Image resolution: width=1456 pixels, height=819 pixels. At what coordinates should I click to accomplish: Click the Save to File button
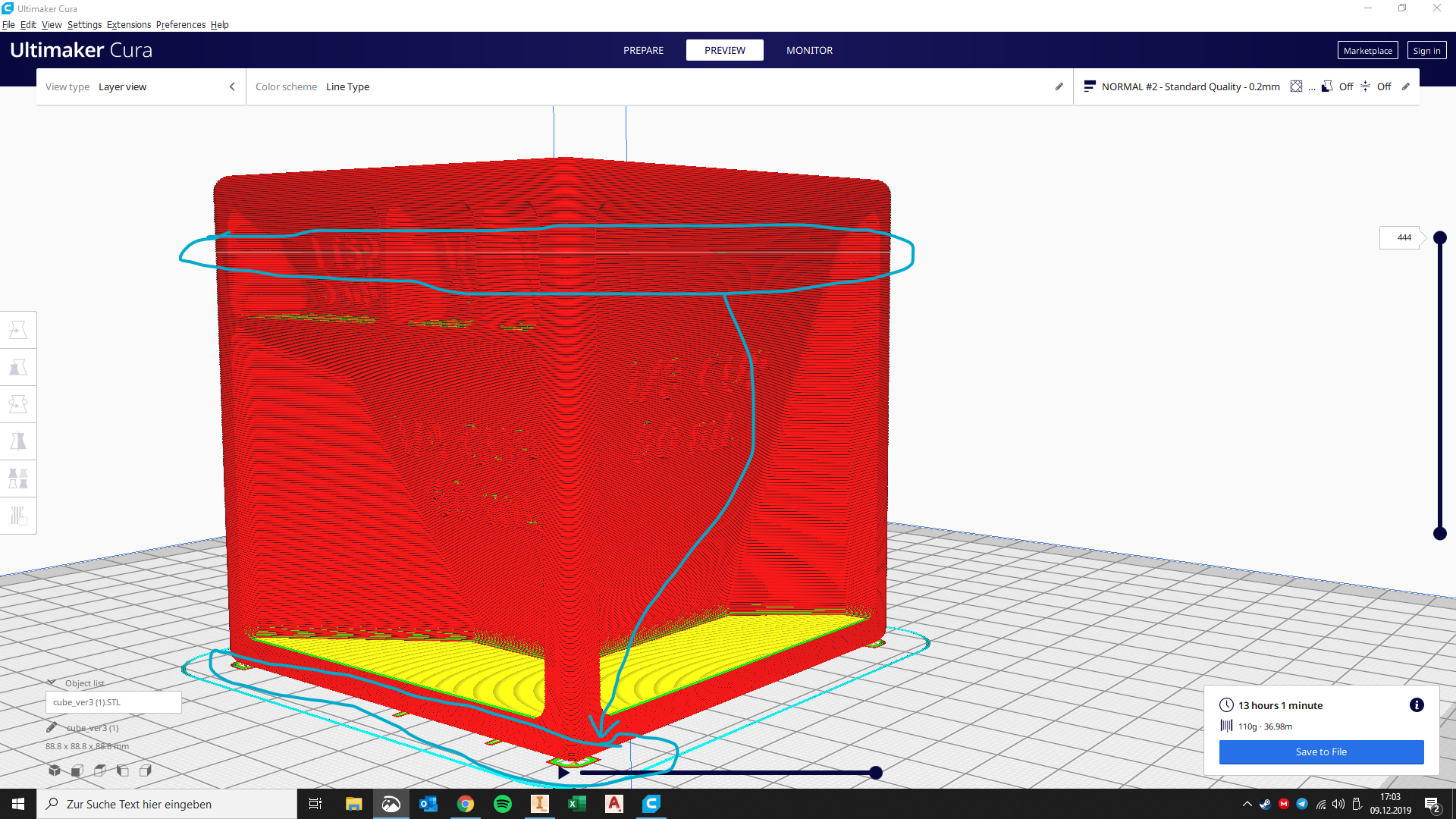[x=1321, y=752]
